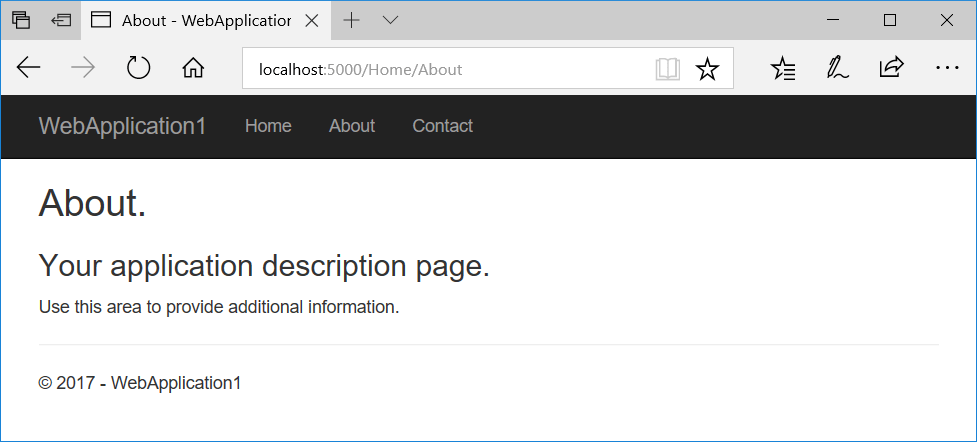Open the tabs you've set aside panel
Screen dimensions: 977x442
pyautogui.click(x=21, y=20)
